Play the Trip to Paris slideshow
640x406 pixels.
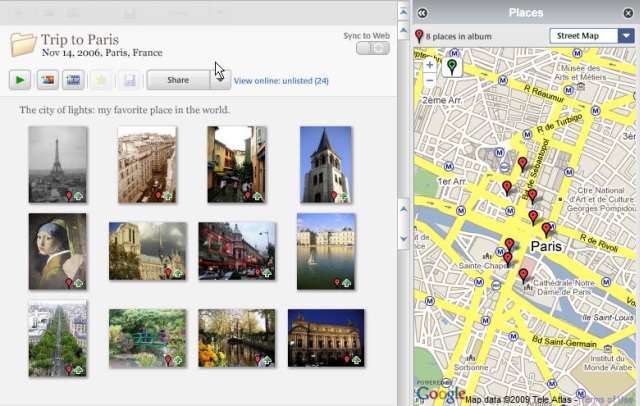point(20,80)
